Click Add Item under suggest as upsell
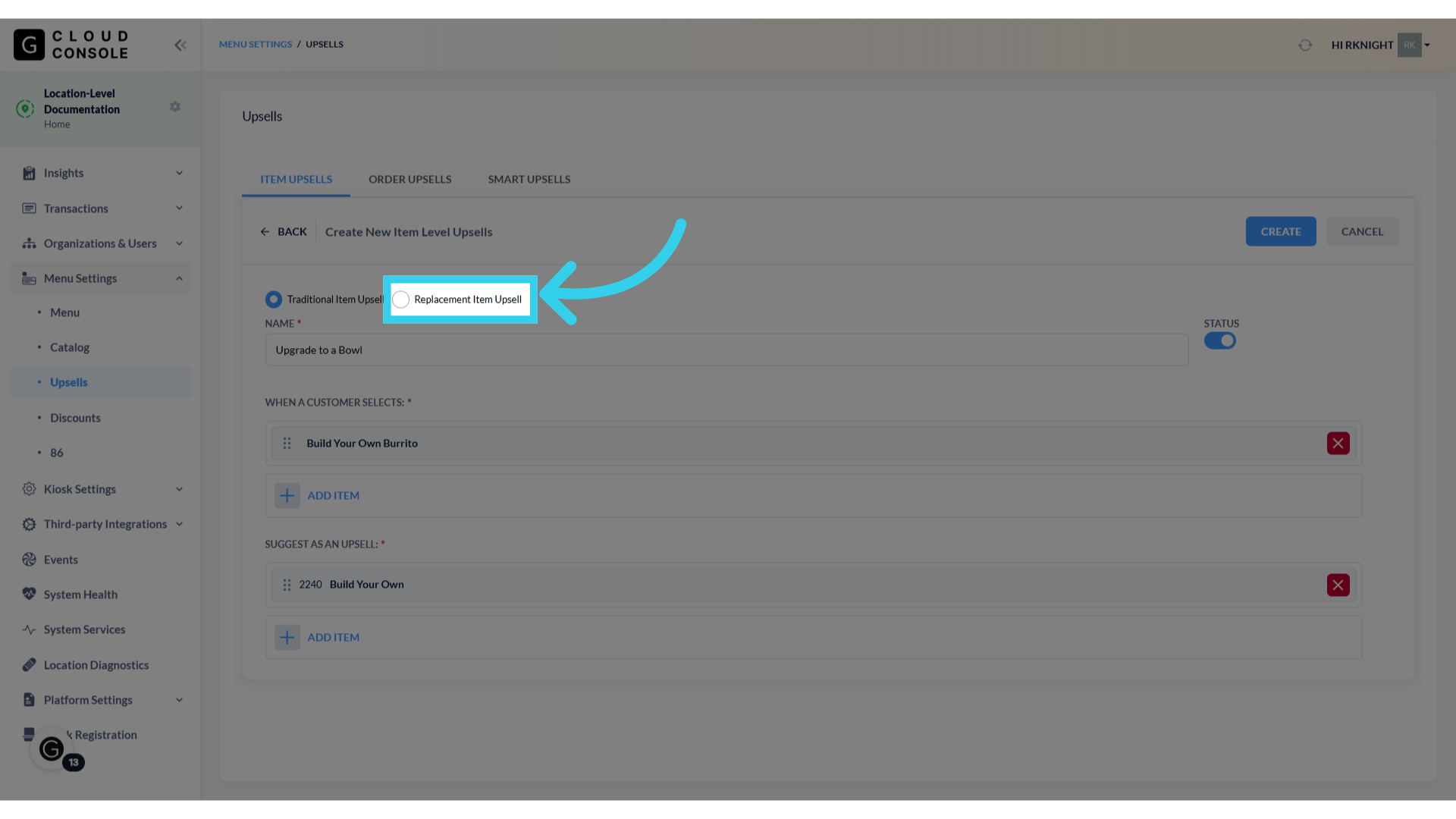This screenshot has width=1456, height=819. click(x=333, y=638)
